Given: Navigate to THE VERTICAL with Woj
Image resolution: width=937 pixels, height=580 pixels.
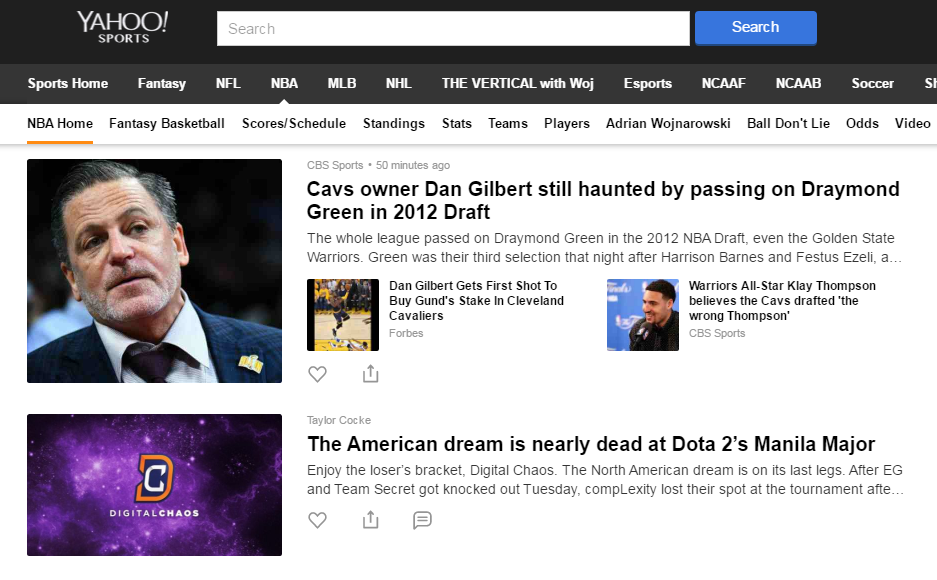Looking at the screenshot, I should (517, 83).
